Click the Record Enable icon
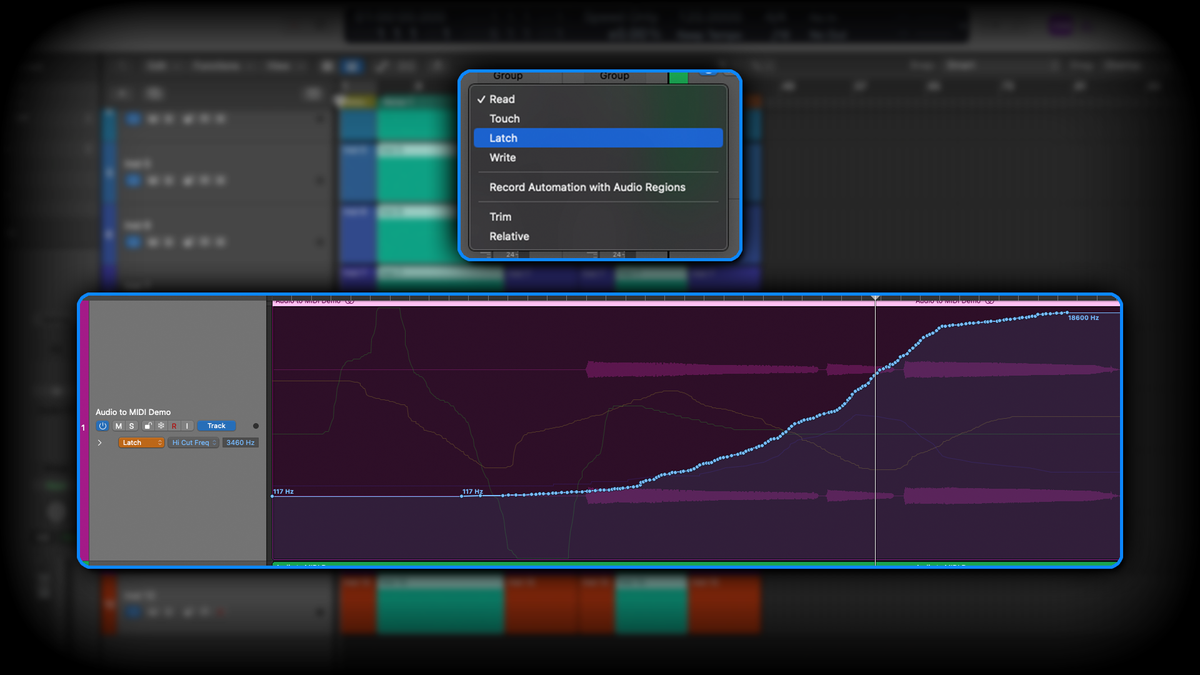This screenshot has width=1200, height=675. (x=174, y=426)
